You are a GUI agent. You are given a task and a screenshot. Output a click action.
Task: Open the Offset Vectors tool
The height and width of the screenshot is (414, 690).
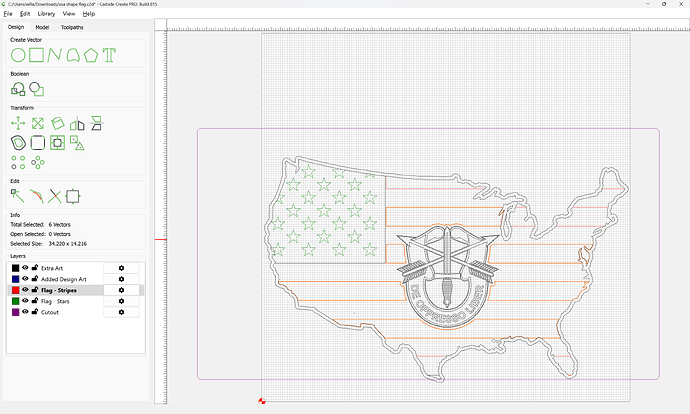pyautogui.click(x=18, y=143)
